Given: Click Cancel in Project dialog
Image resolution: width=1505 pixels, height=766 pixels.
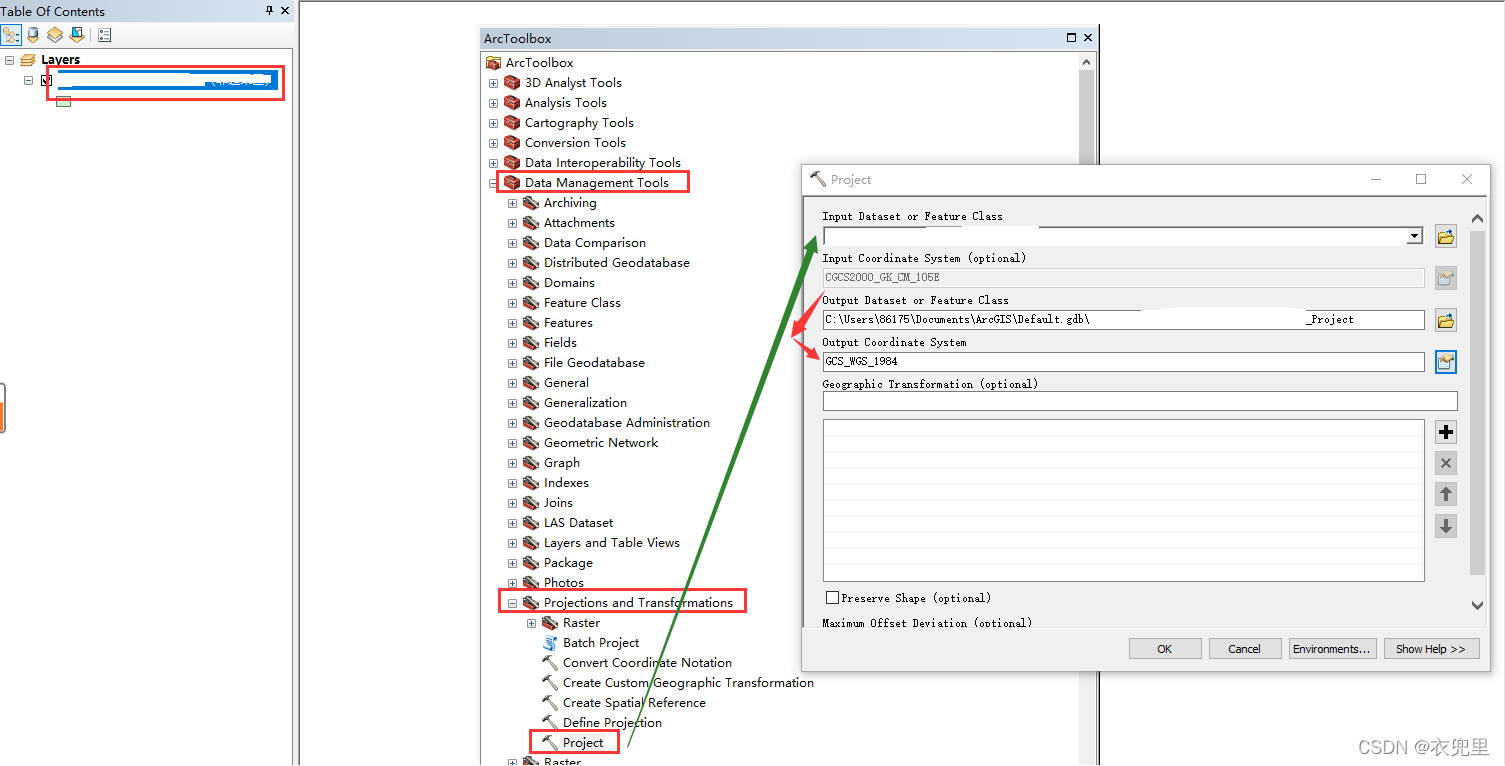Looking at the screenshot, I should tap(1245, 649).
